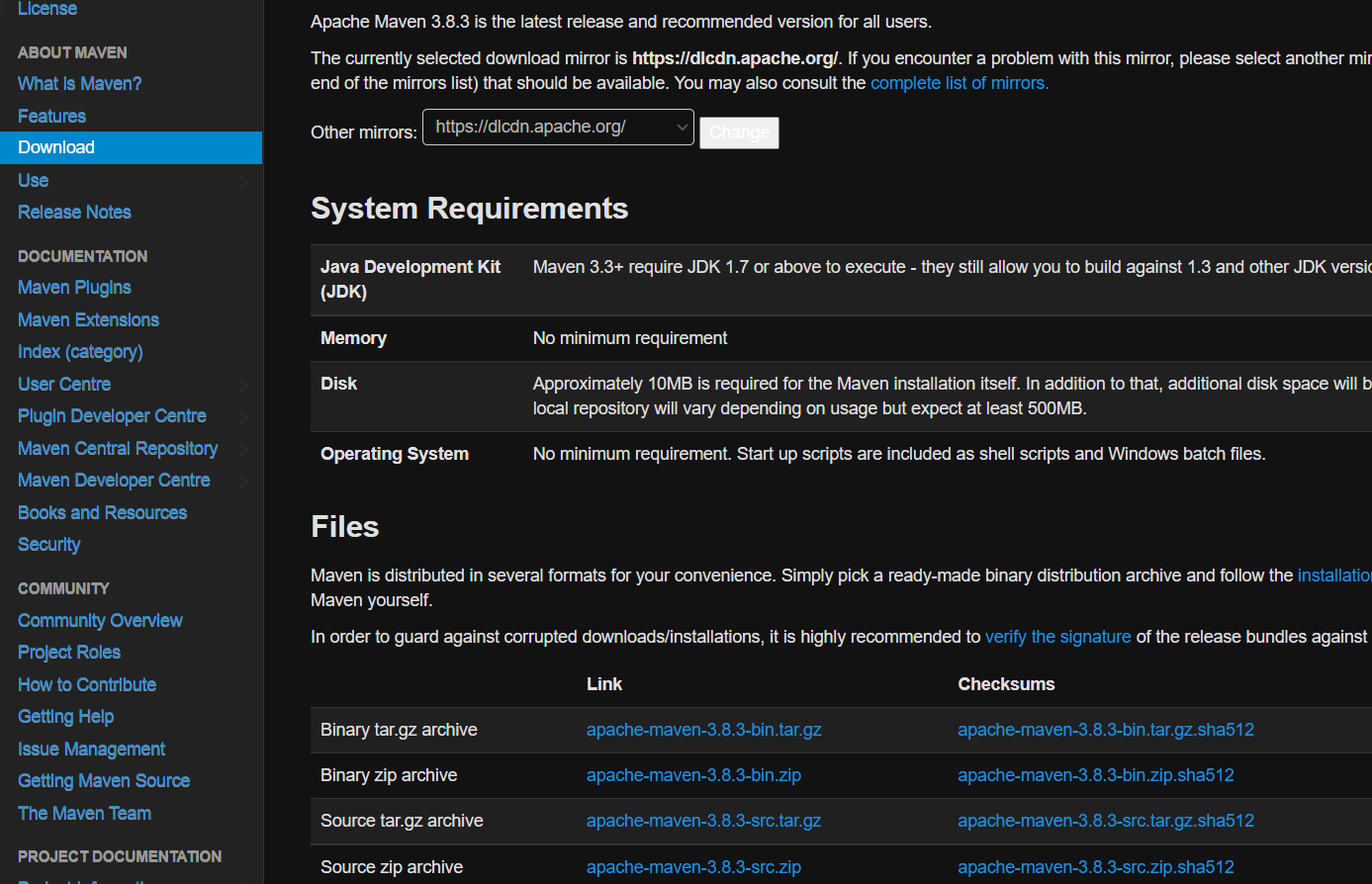Open the Getting Help link
Screen dimensions: 1372x884
[65, 717]
